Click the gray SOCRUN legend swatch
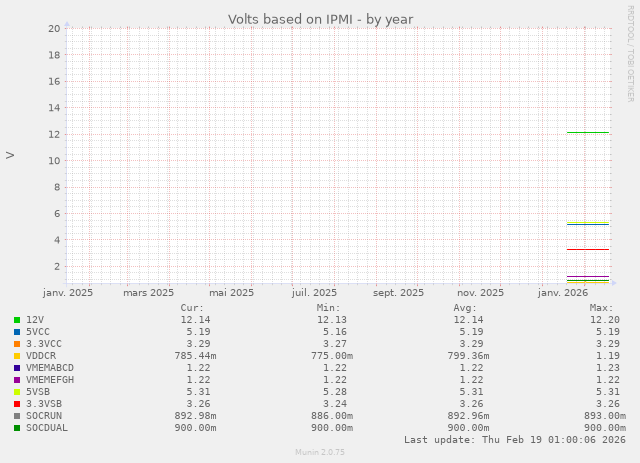 17,416
